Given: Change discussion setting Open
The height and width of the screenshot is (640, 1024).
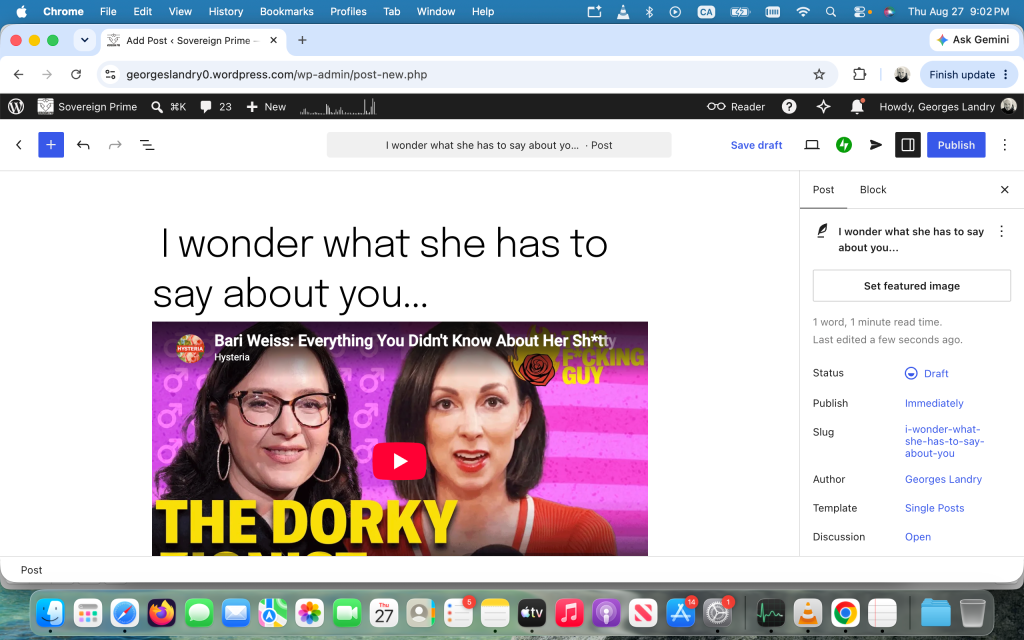Looking at the screenshot, I should click(x=918, y=536).
